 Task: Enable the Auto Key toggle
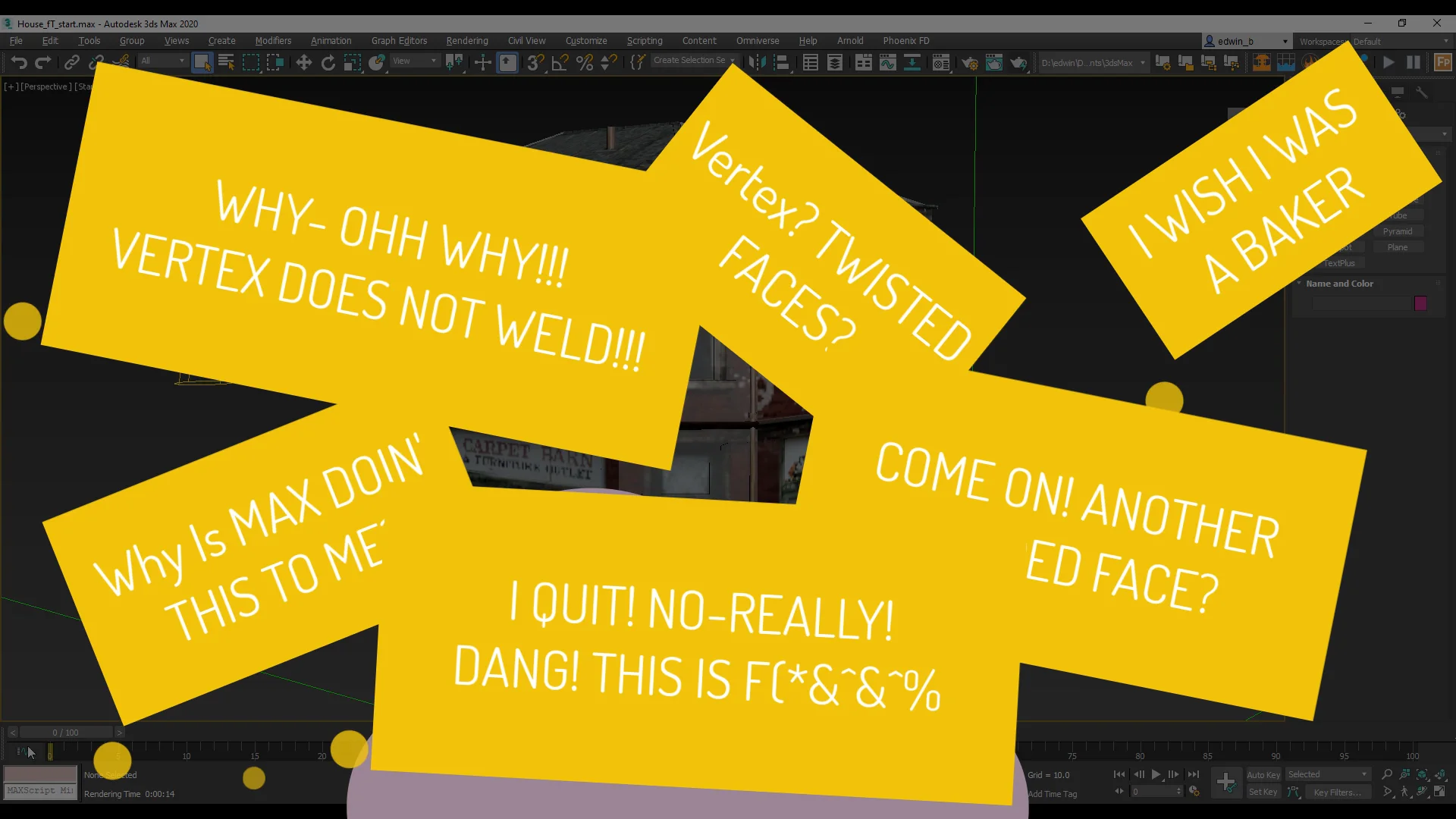pyautogui.click(x=1263, y=774)
